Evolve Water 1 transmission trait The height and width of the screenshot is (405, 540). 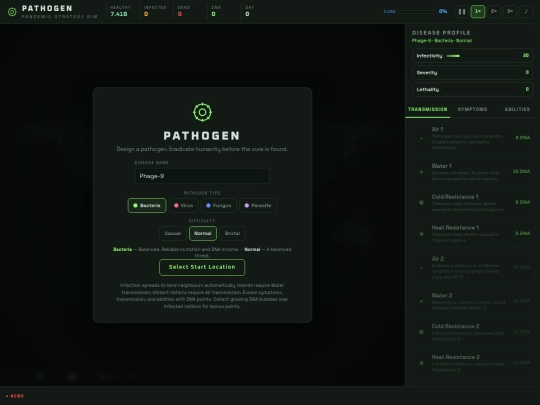(x=472, y=172)
